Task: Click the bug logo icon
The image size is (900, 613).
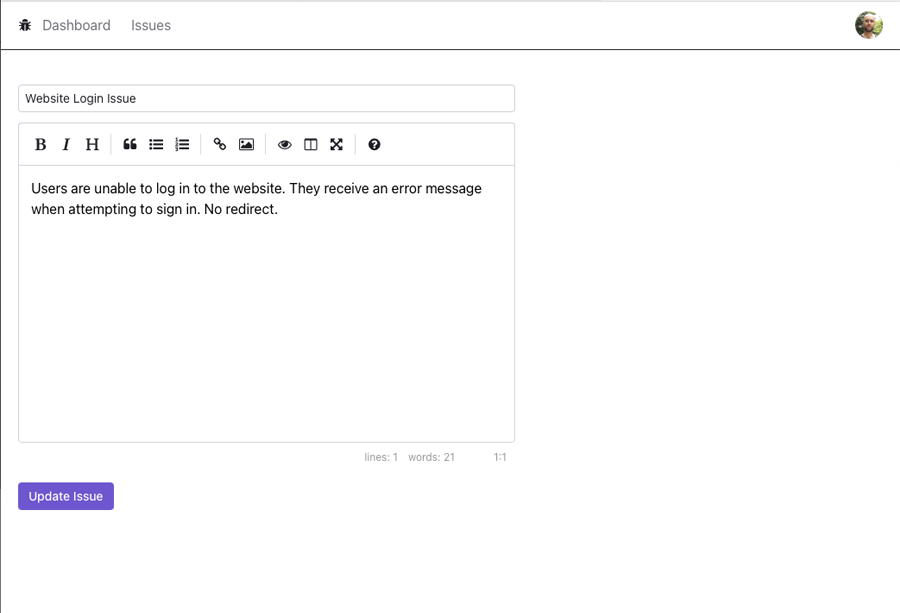Action: pos(25,25)
